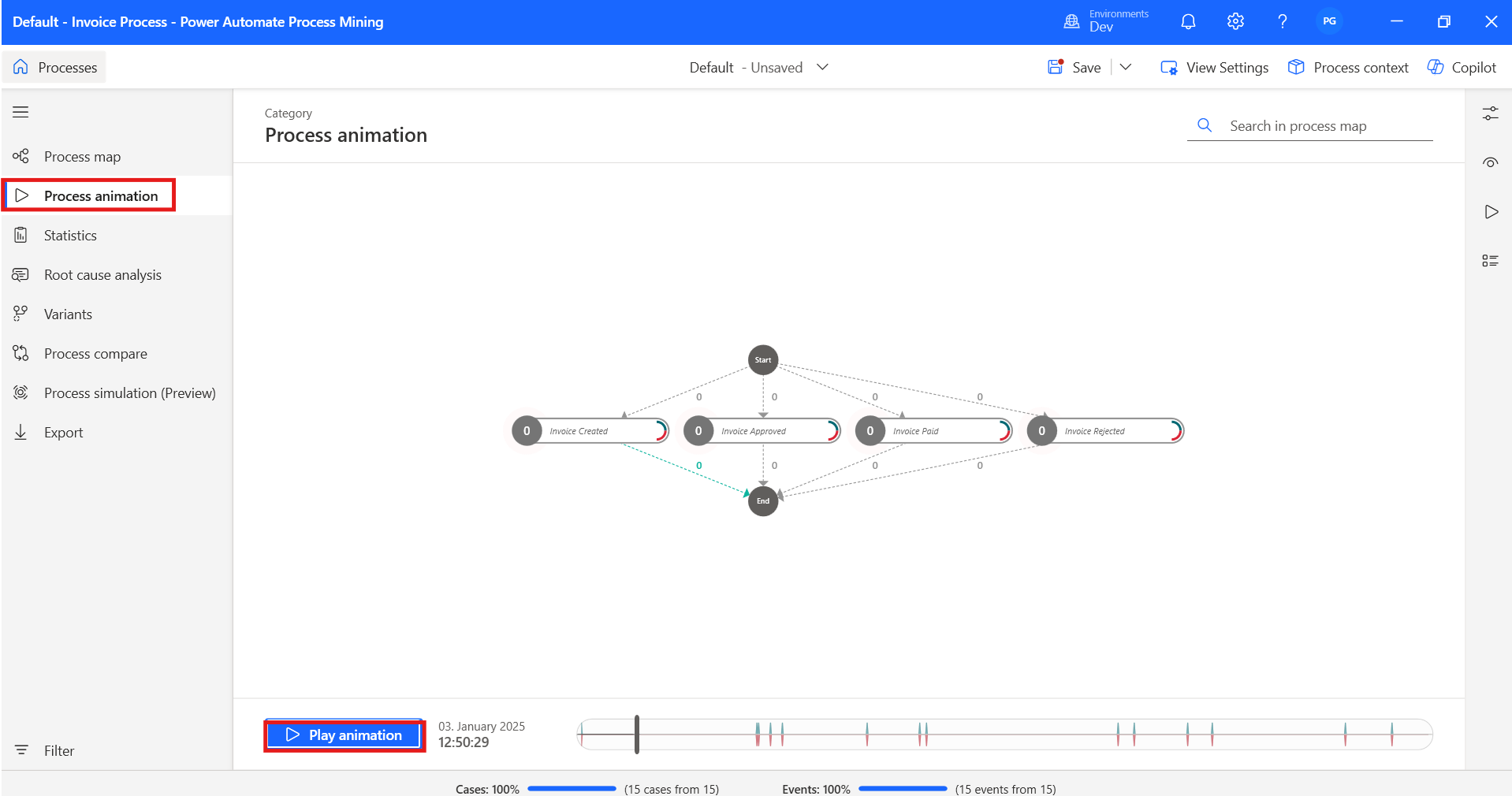Image resolution: width=1512 pixels, height=796 pixels.
Task: Click the PG user profile avatar
Action: [1329, 21]
